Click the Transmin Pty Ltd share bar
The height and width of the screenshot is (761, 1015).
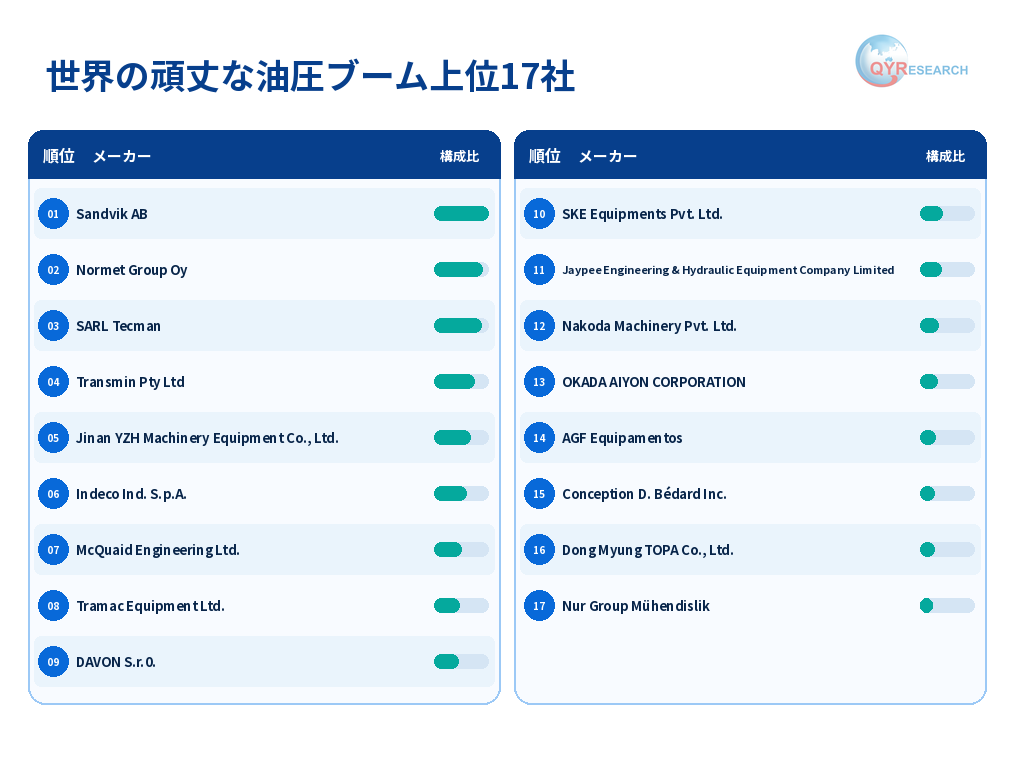461,382
